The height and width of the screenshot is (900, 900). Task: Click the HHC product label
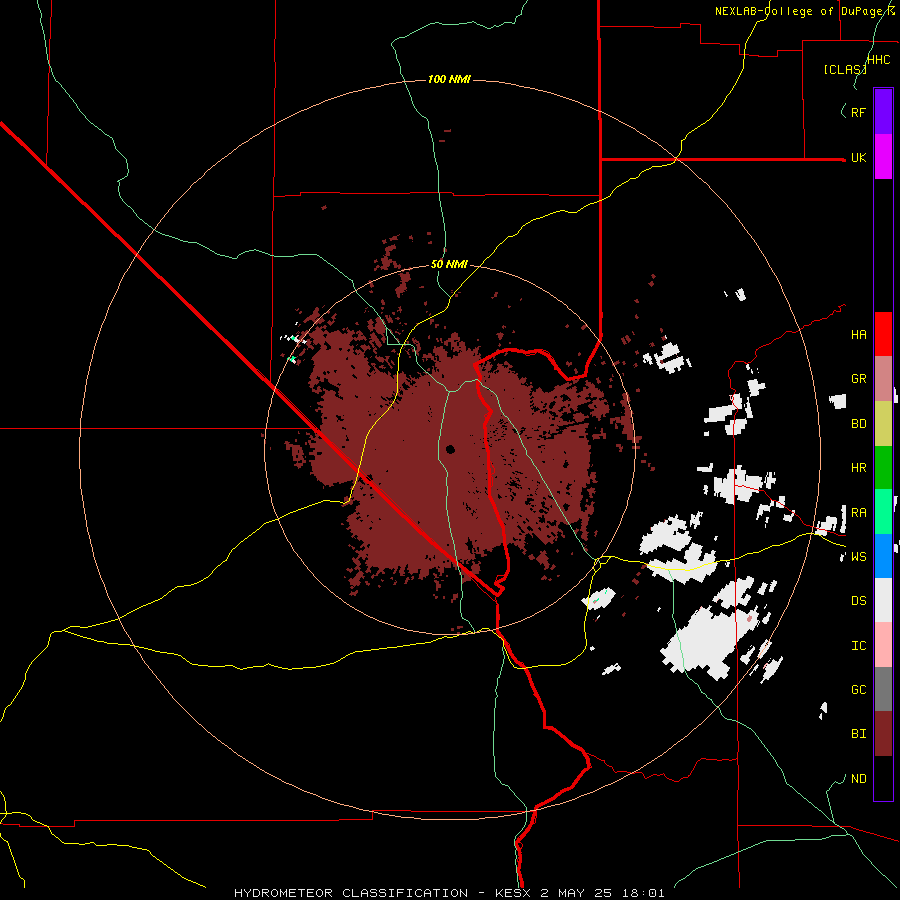click(x=878, y=60)
